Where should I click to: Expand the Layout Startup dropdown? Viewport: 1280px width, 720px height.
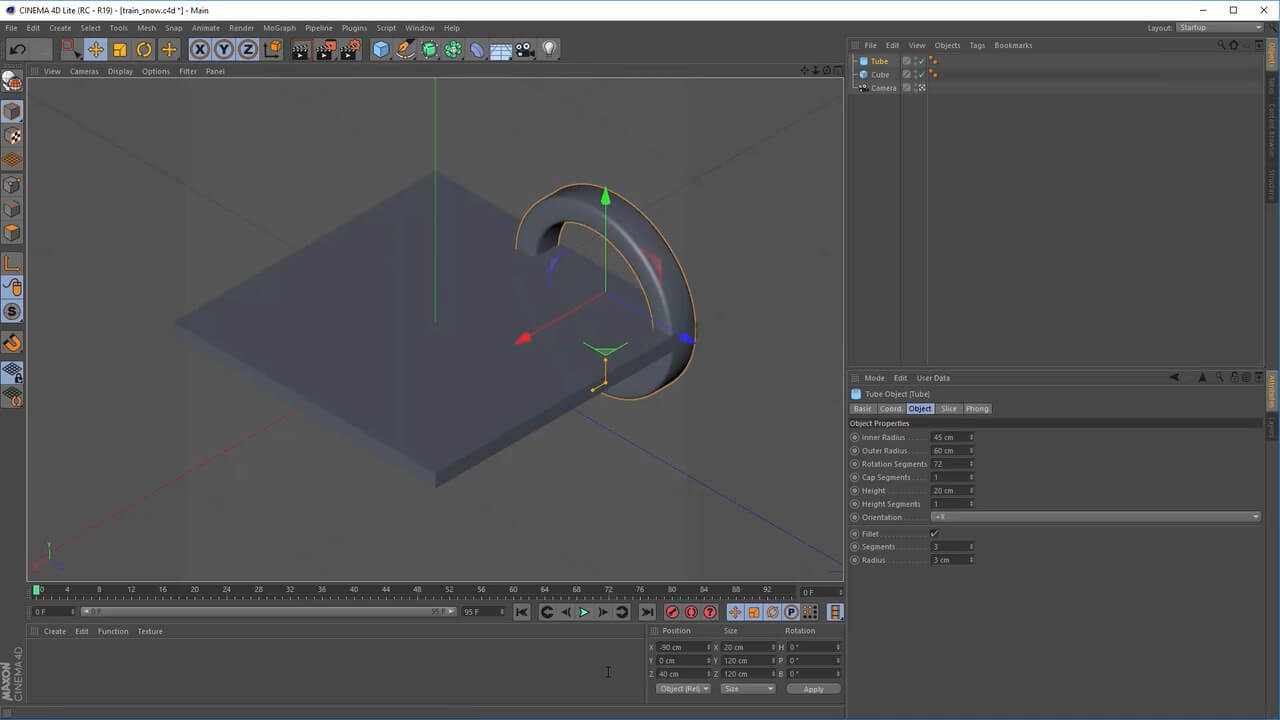tap(1219, 28)
